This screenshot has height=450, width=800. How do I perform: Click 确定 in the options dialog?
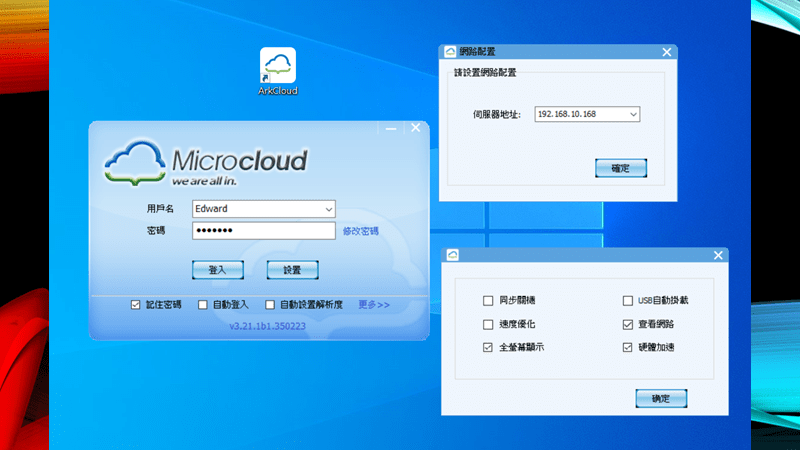[661, 398]
